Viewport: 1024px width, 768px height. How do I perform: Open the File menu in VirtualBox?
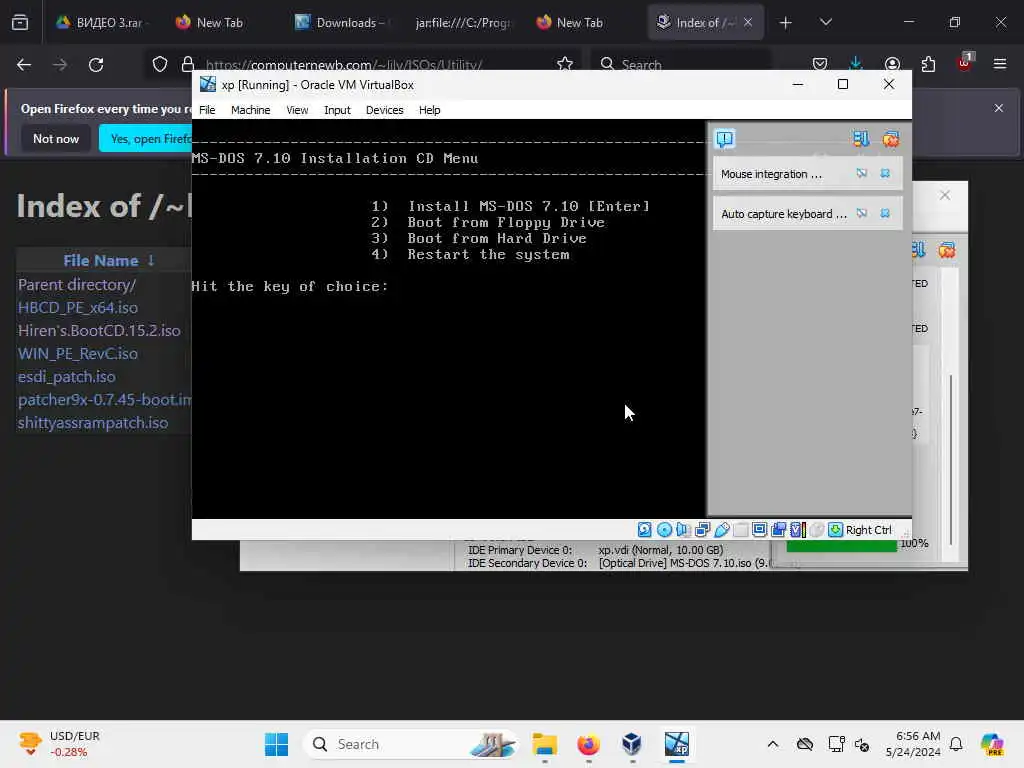[207, 110]
